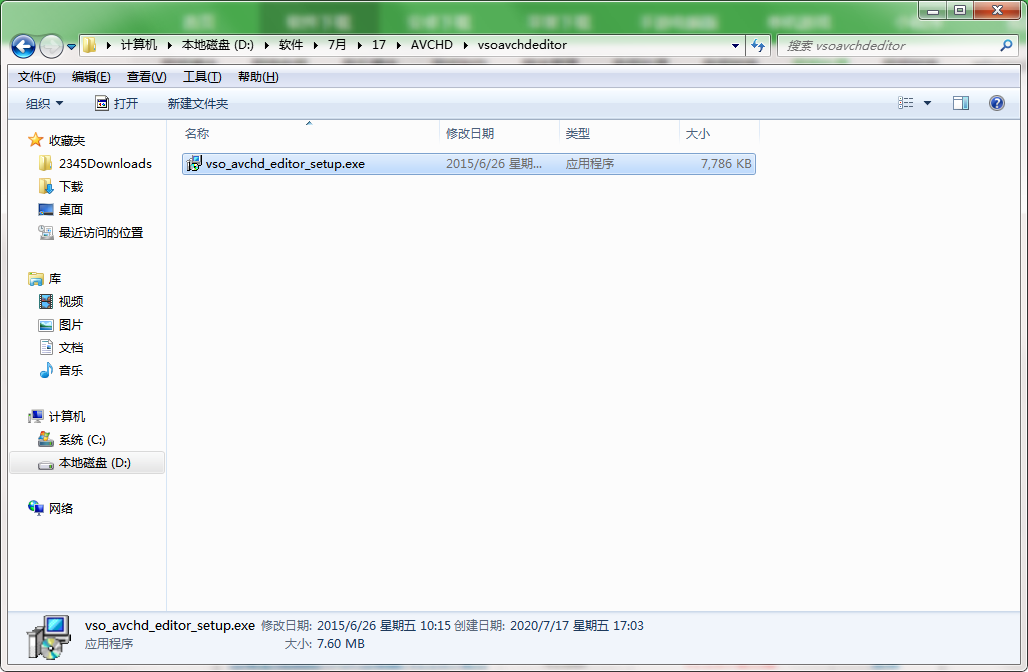This screenshot has width=1028, height=672.
Task: Click the 音乐 note icon
Action: tap(46, 370)
